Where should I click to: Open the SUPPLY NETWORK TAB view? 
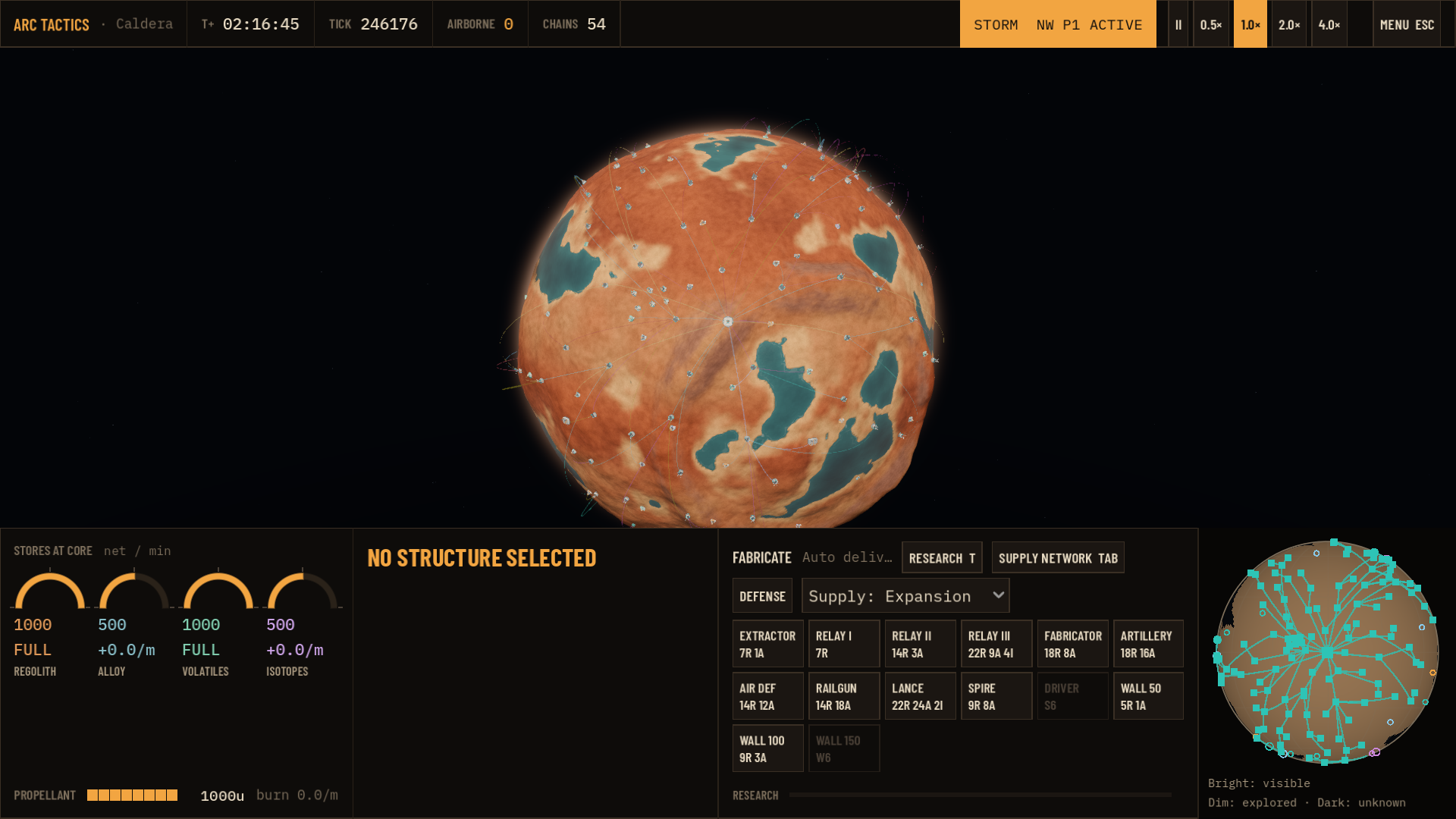coord(1058,558)
